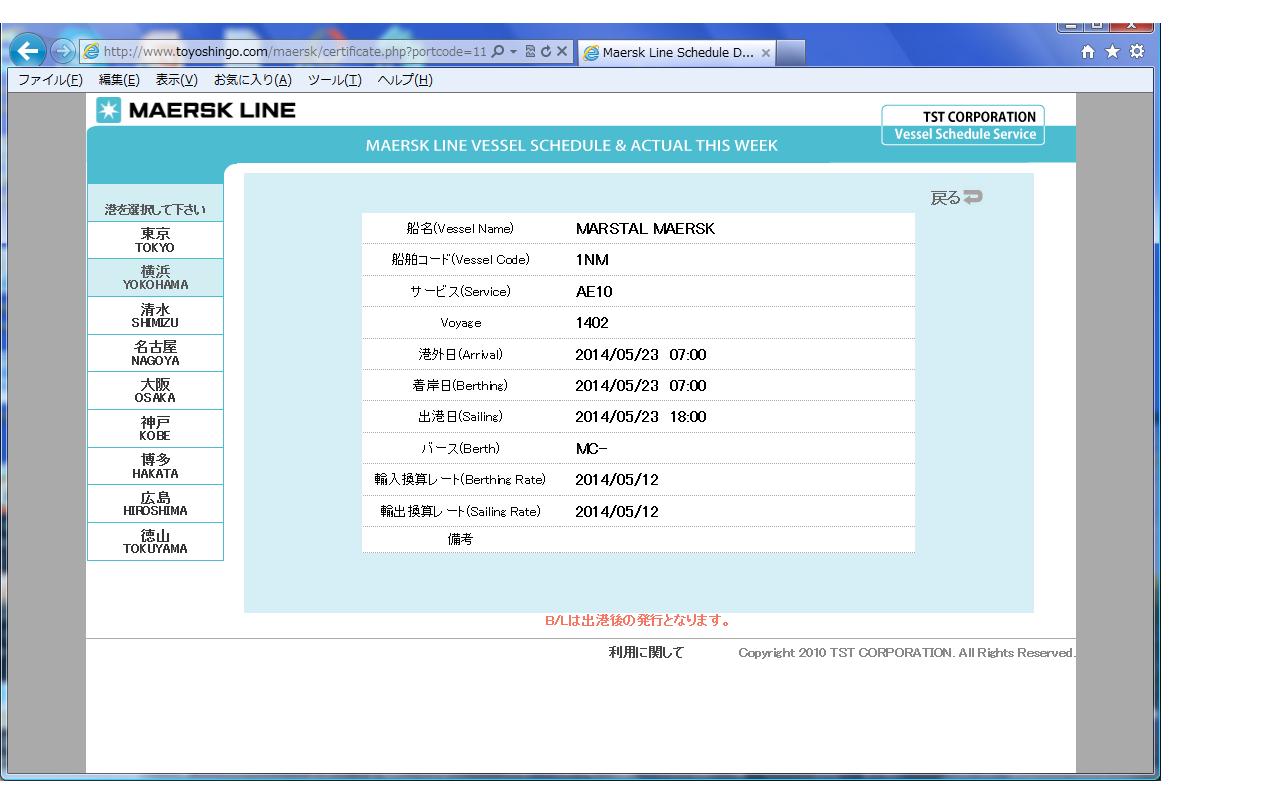Select the 神戸 KOBE port
The image size is (1280, 800).
155,429
